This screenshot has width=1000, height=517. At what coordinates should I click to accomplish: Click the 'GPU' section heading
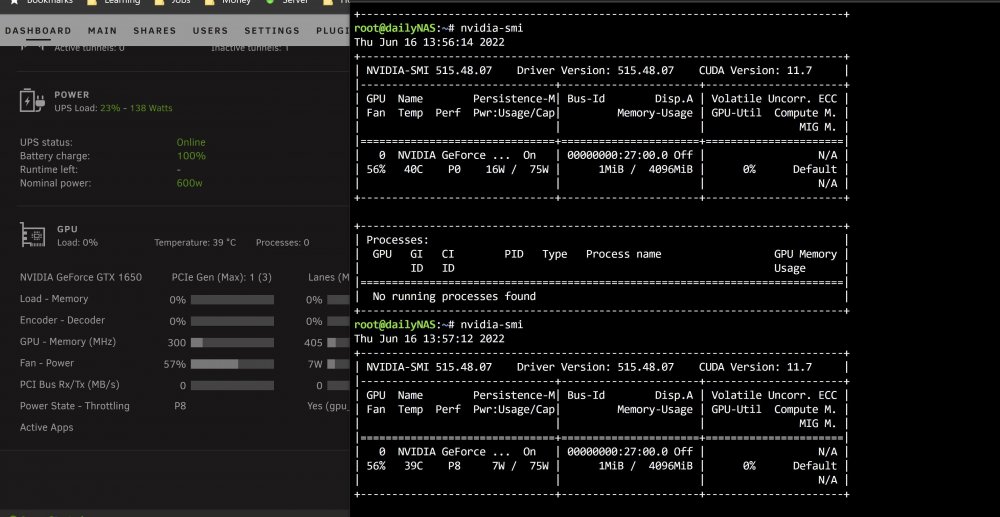[x=67, y=229]
